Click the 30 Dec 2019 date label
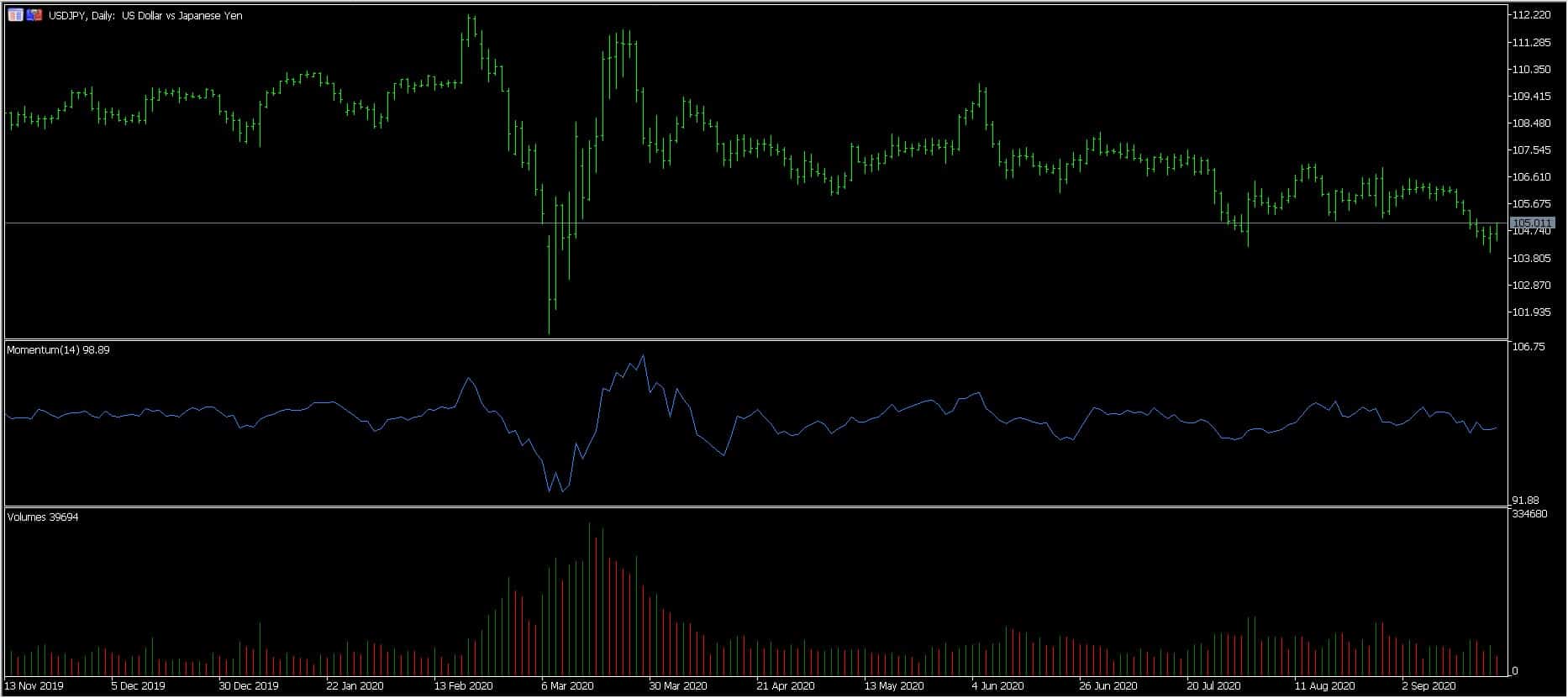This screenshot has height=698, width=1568. 249,685
